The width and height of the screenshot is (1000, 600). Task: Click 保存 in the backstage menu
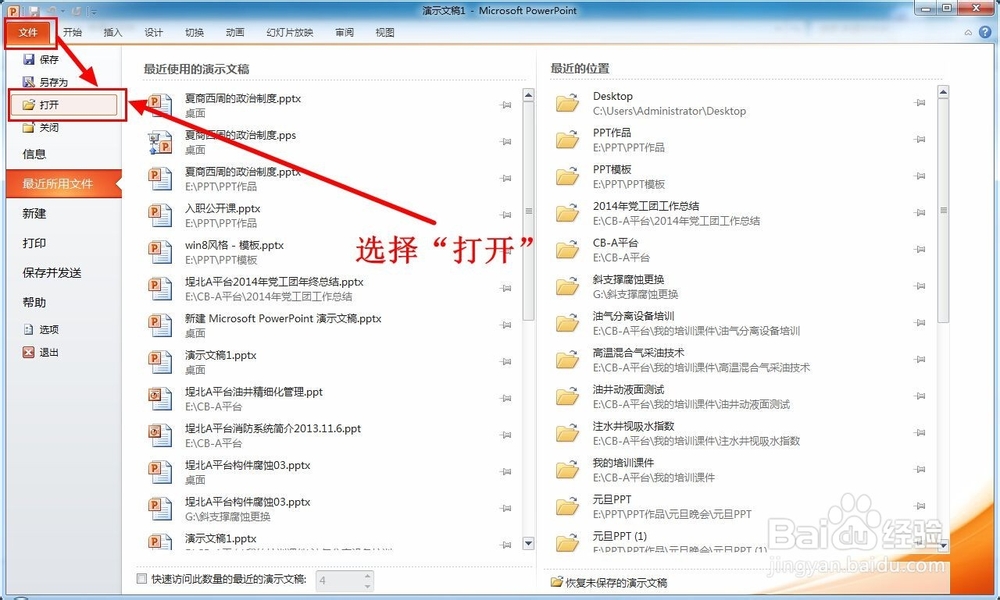pos(41,59)
